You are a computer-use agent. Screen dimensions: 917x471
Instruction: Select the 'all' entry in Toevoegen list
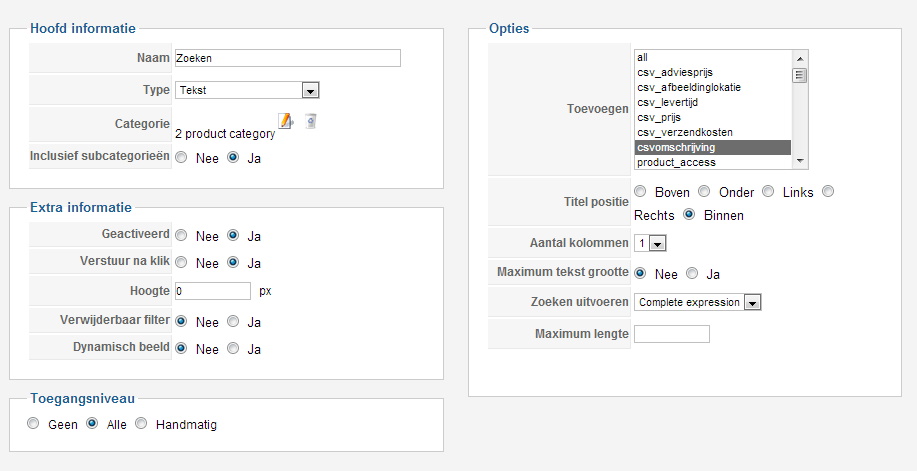point(643,57)
